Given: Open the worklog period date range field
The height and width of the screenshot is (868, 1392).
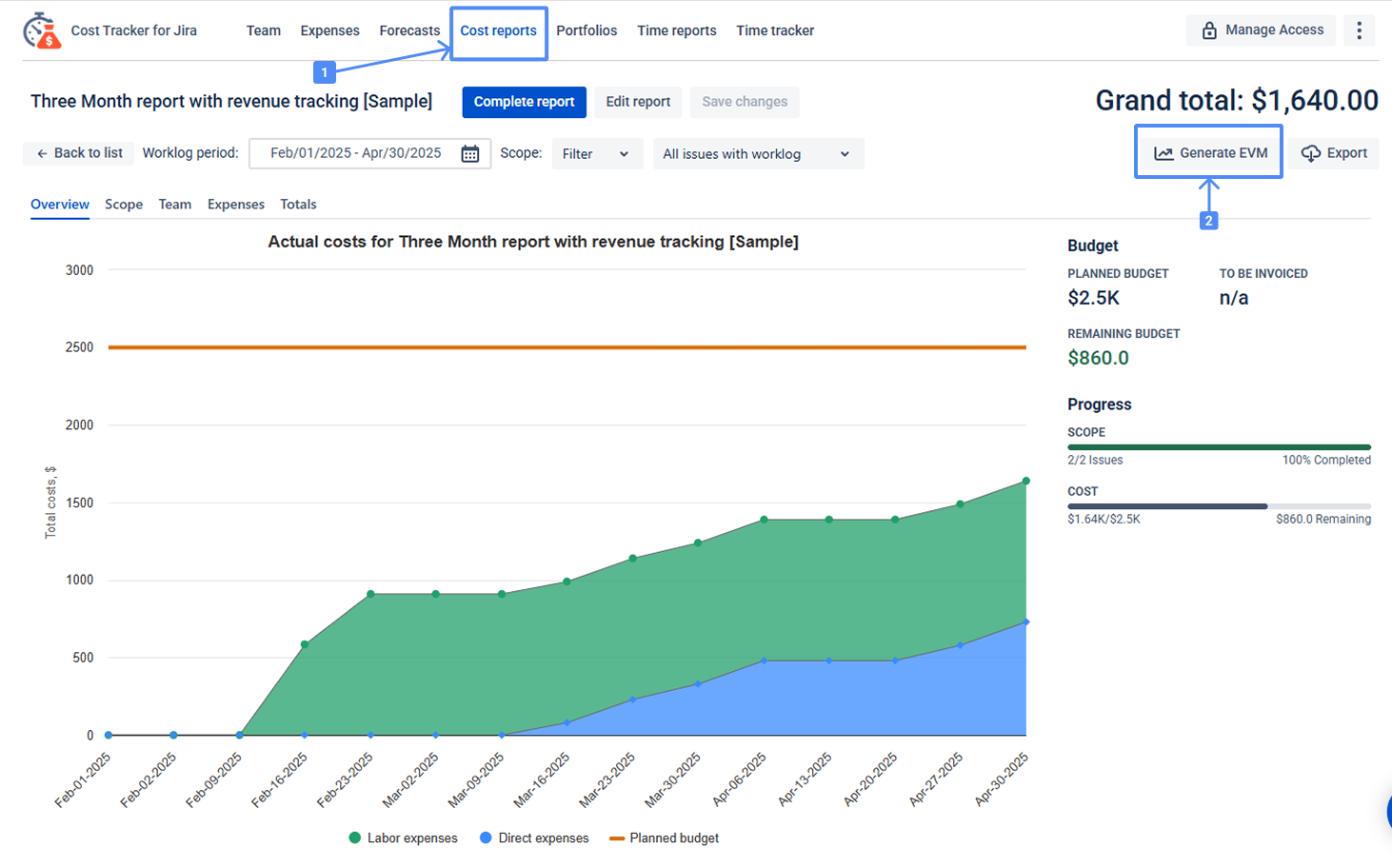Looking at the screenshot, I should tap(356, 153).
